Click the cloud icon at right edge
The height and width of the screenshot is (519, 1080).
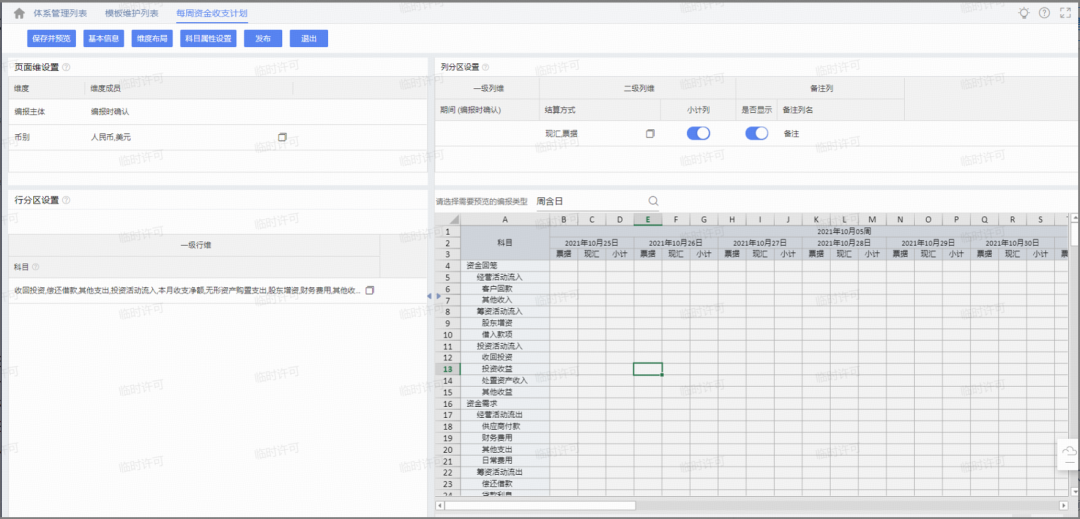(1069, 451)
